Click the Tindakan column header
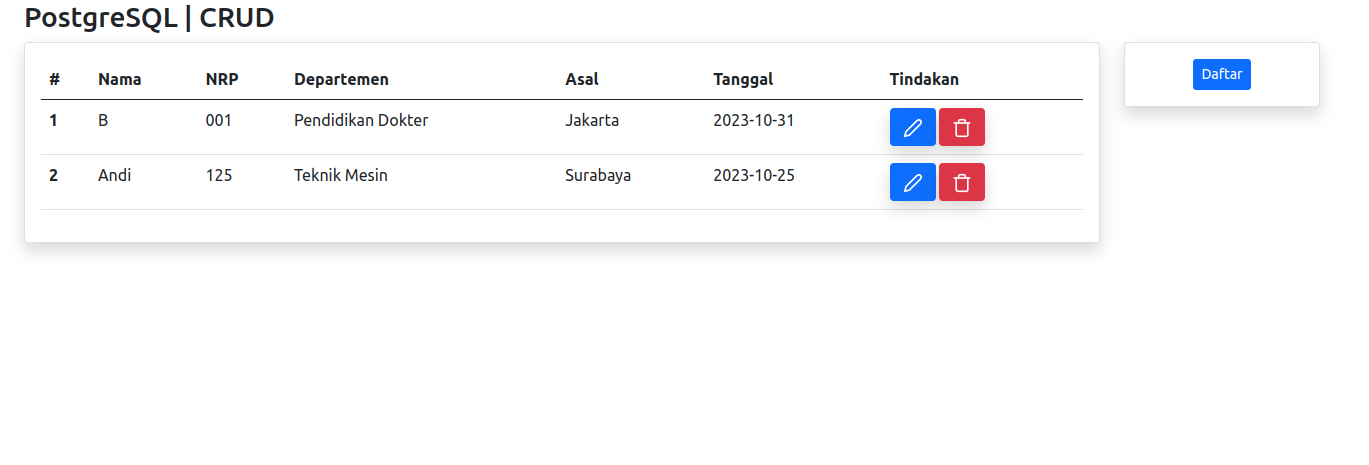This screenshot has width=1369, height=465. tap(924, 79)
